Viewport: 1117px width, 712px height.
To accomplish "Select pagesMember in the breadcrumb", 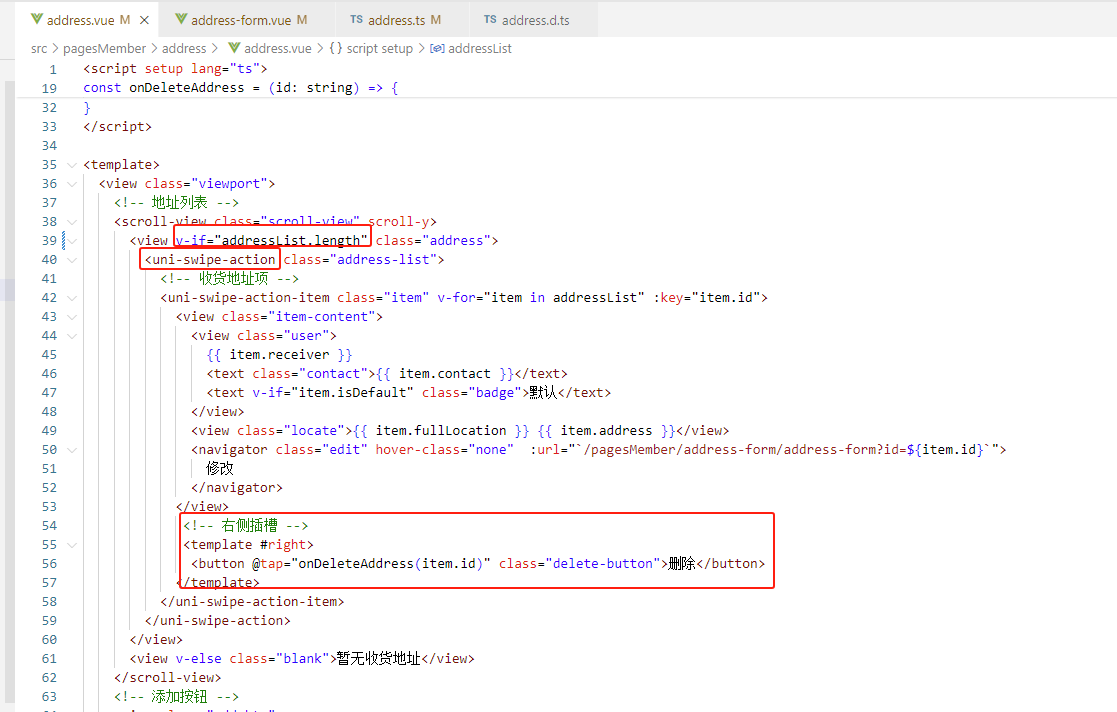I will (x=104, y=48).
